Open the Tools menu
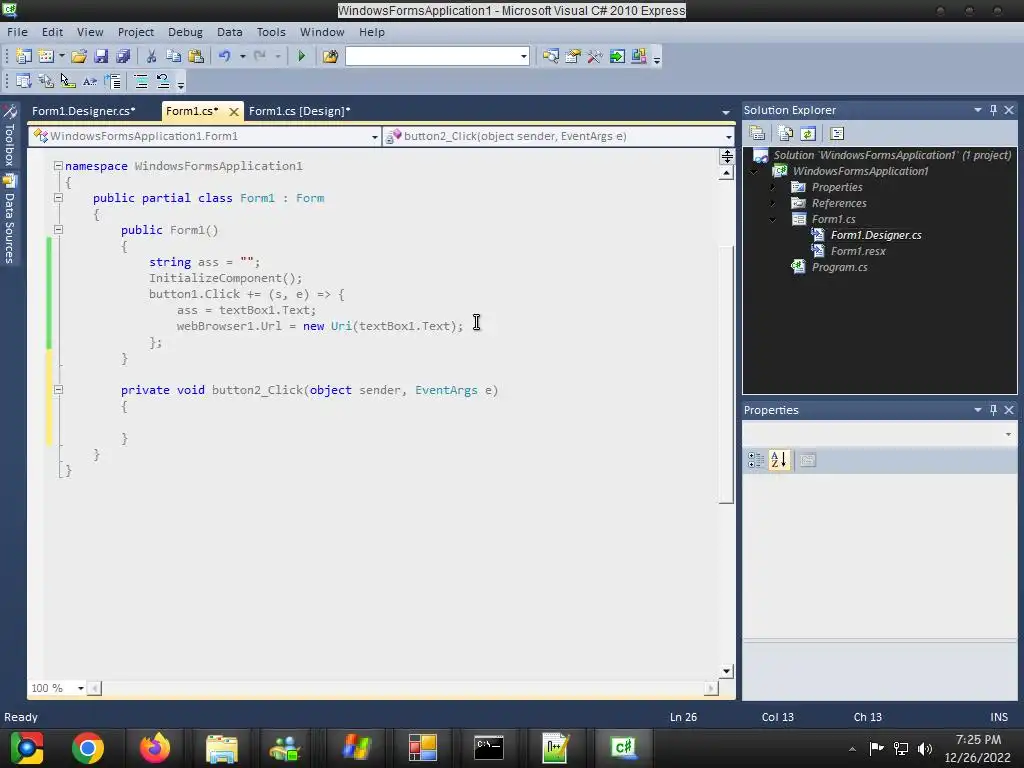The width and height of the screenshot is (1024, 768). pos(271,32)
